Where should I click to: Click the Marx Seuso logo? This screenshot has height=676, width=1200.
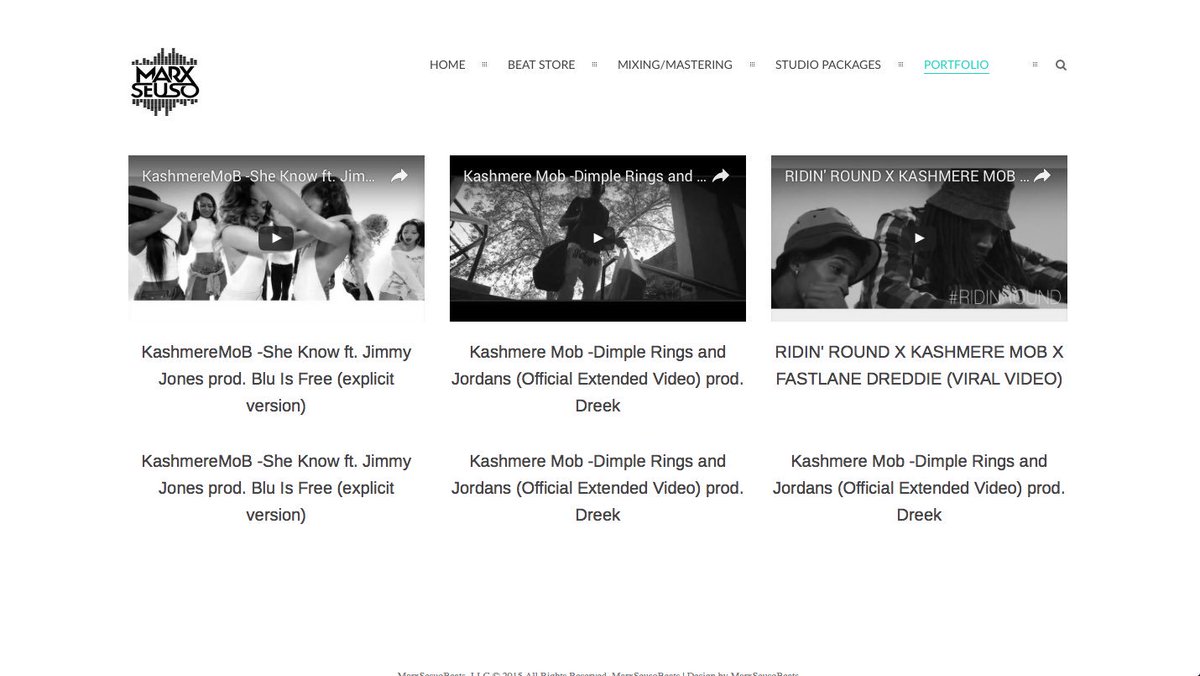(x=166, y=81)
